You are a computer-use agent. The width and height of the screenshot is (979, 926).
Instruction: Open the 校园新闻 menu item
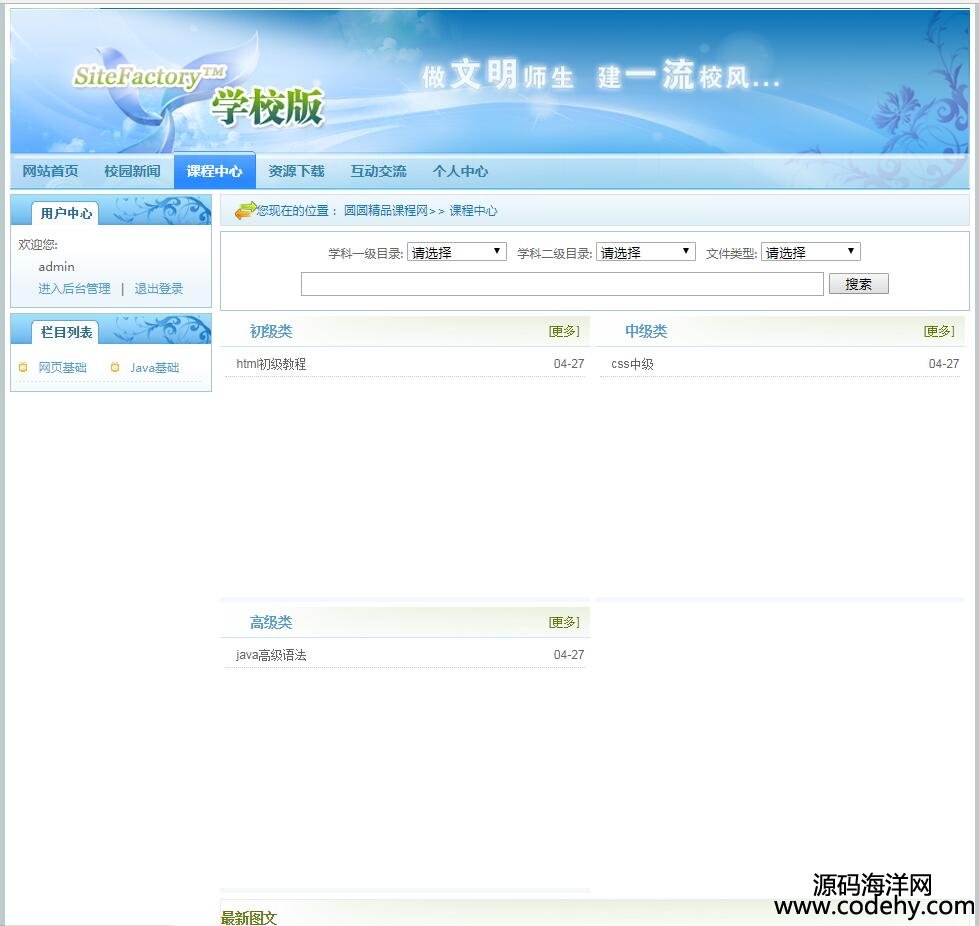click(x=132, y=171)
